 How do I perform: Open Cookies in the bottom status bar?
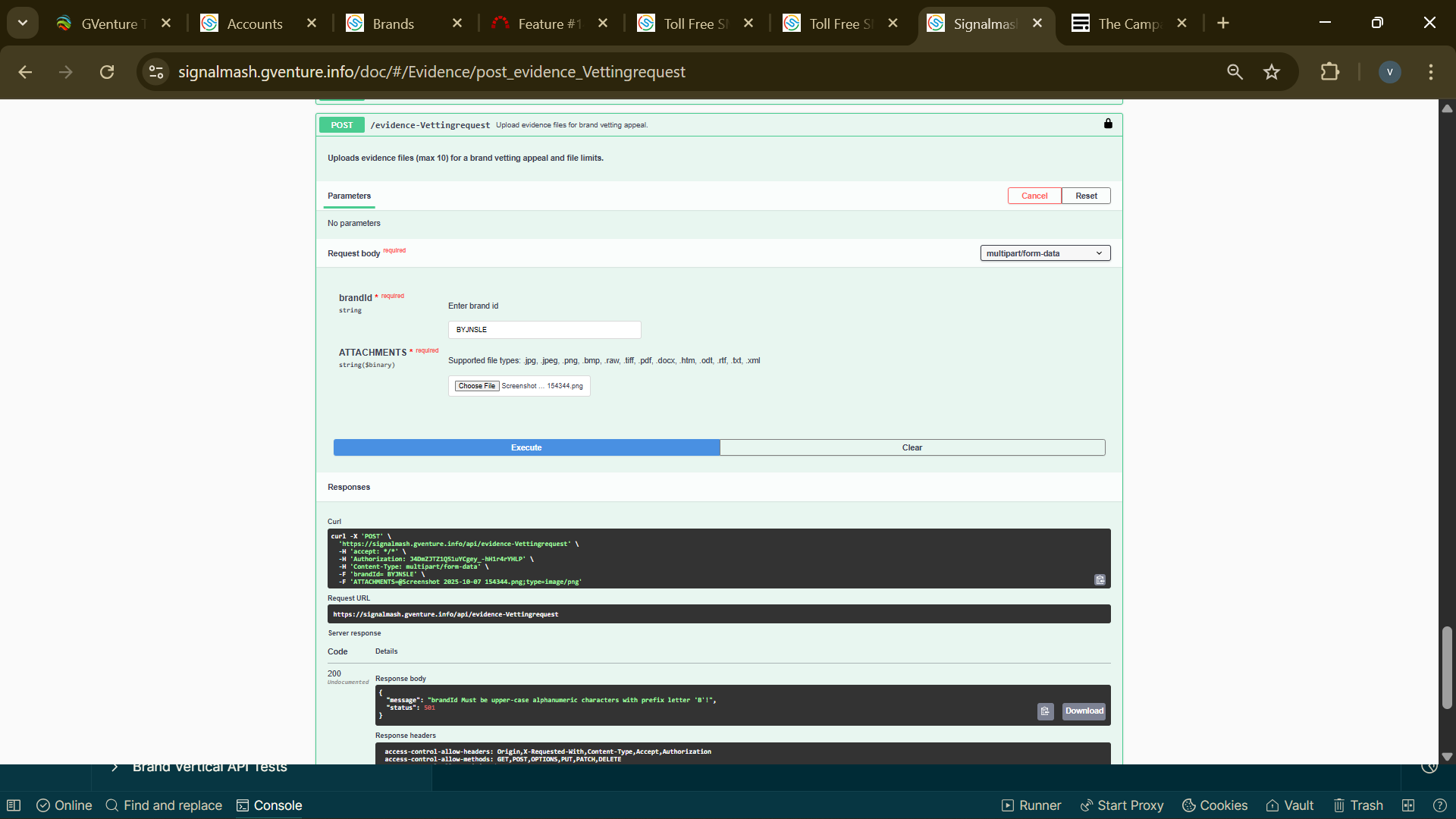(1215, 805)
